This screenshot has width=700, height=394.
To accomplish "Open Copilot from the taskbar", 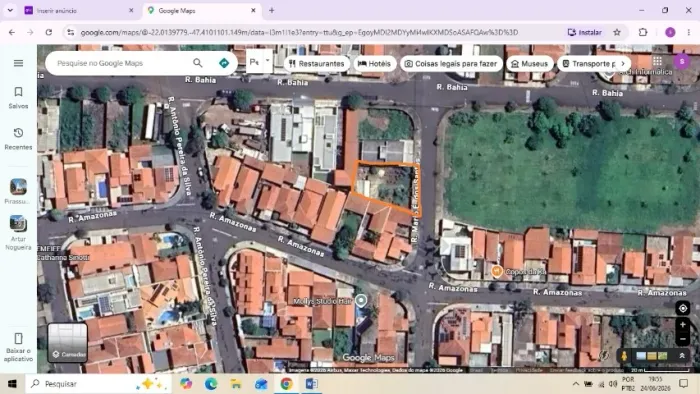I will coord(186,384).
